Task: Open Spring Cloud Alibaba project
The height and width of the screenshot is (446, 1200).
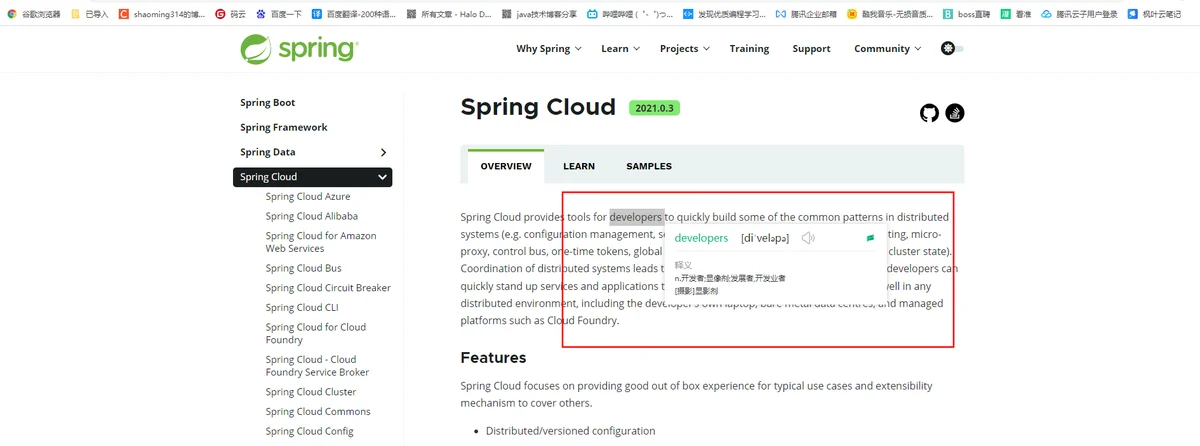Action: coord(312,216)
